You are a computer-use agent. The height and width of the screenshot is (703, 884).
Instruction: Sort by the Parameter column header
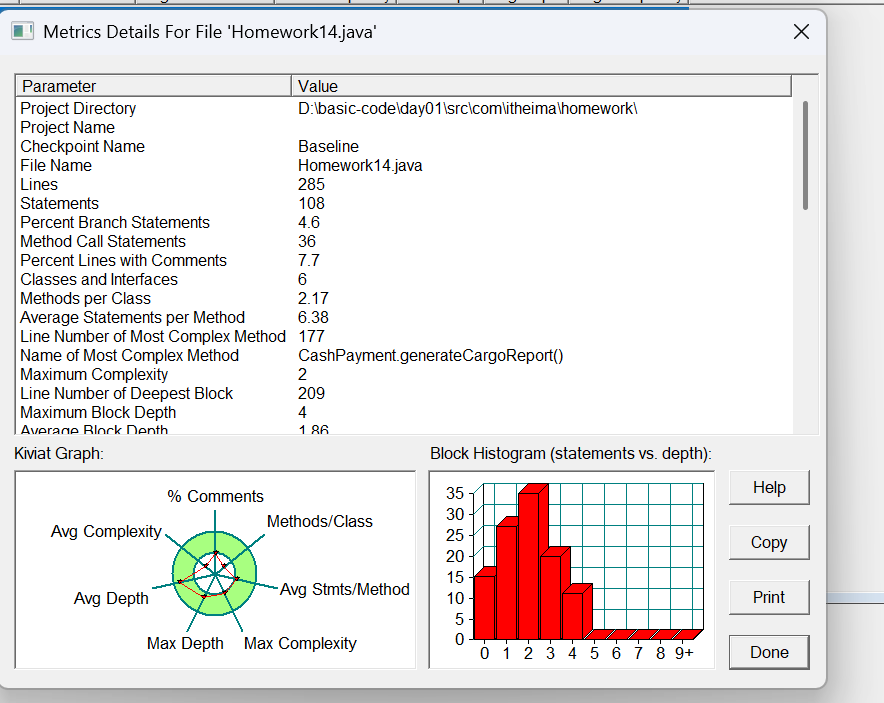point(153,86)
